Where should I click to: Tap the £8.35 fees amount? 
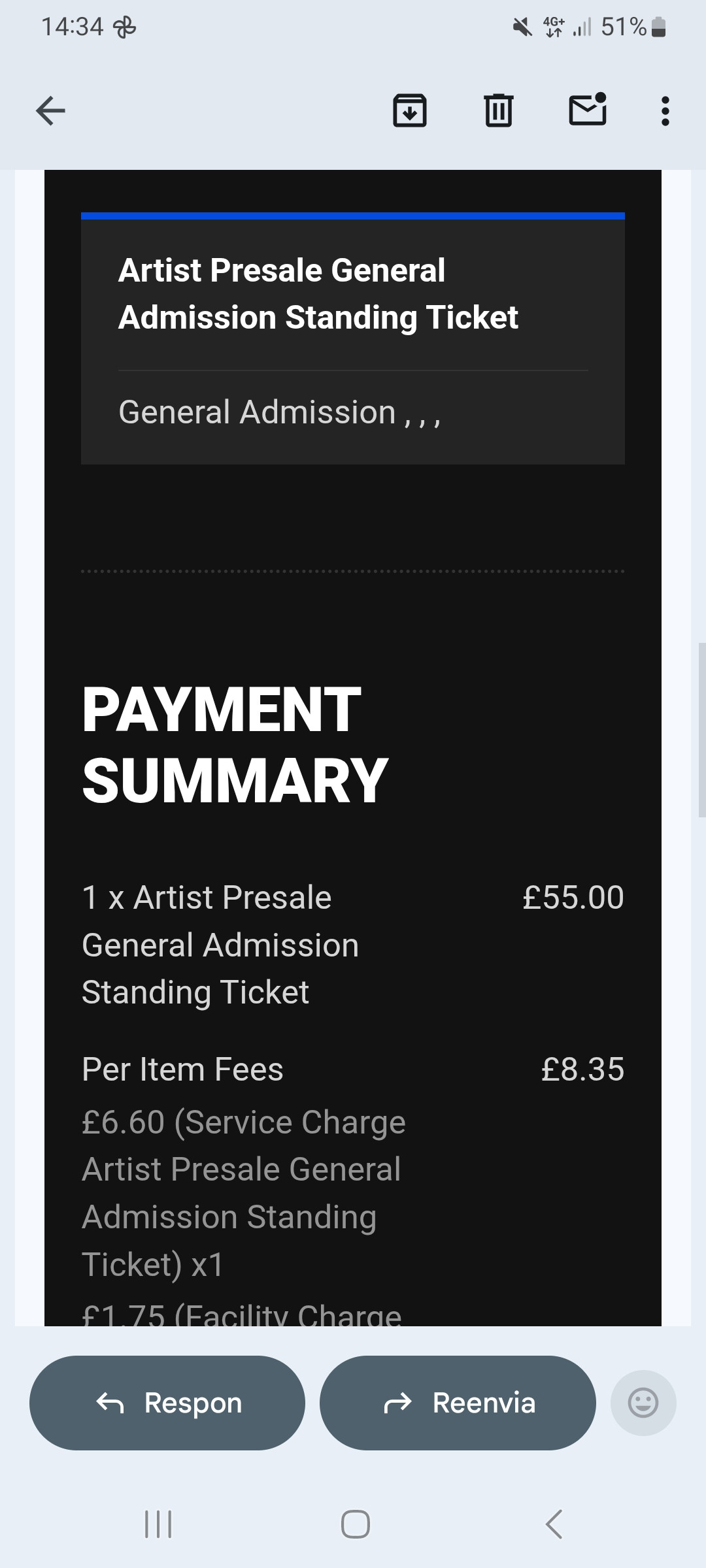582,1070
